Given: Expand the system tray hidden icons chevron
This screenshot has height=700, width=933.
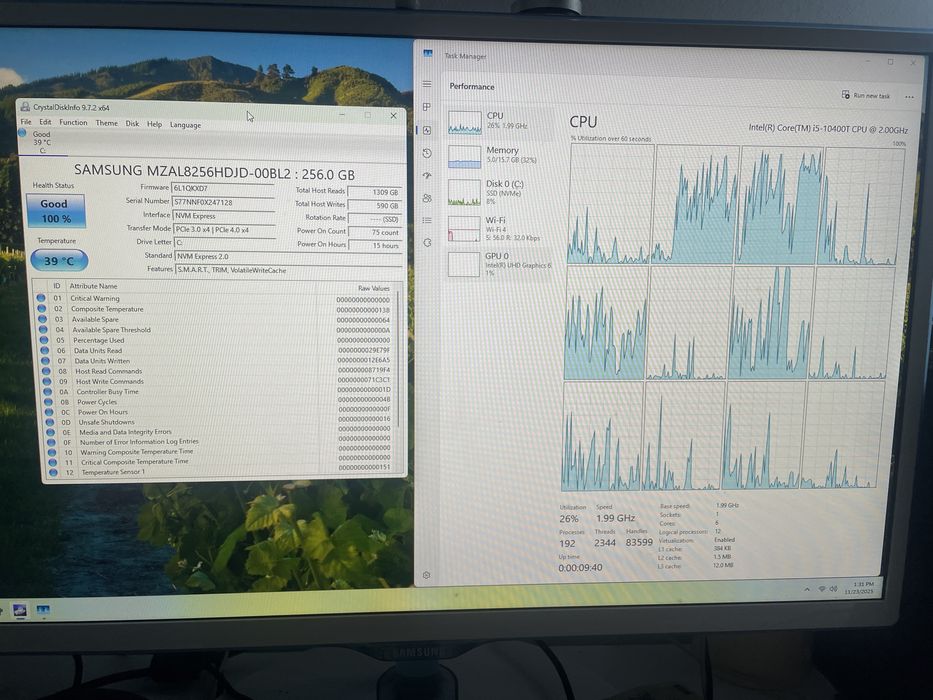Looking at the screenshot, I should 807,589.
